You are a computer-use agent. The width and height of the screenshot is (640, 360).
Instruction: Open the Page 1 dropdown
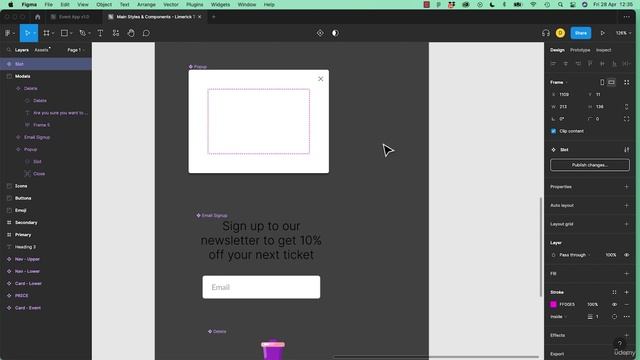coord(76,50)
